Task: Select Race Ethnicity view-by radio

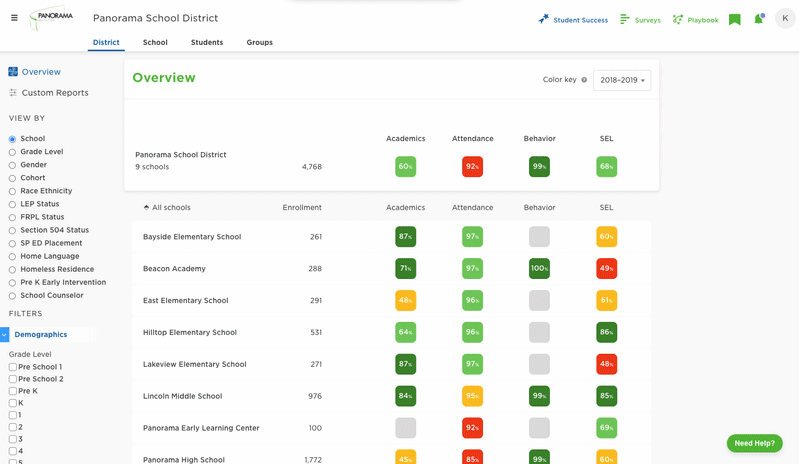Action: click(12, 192)
